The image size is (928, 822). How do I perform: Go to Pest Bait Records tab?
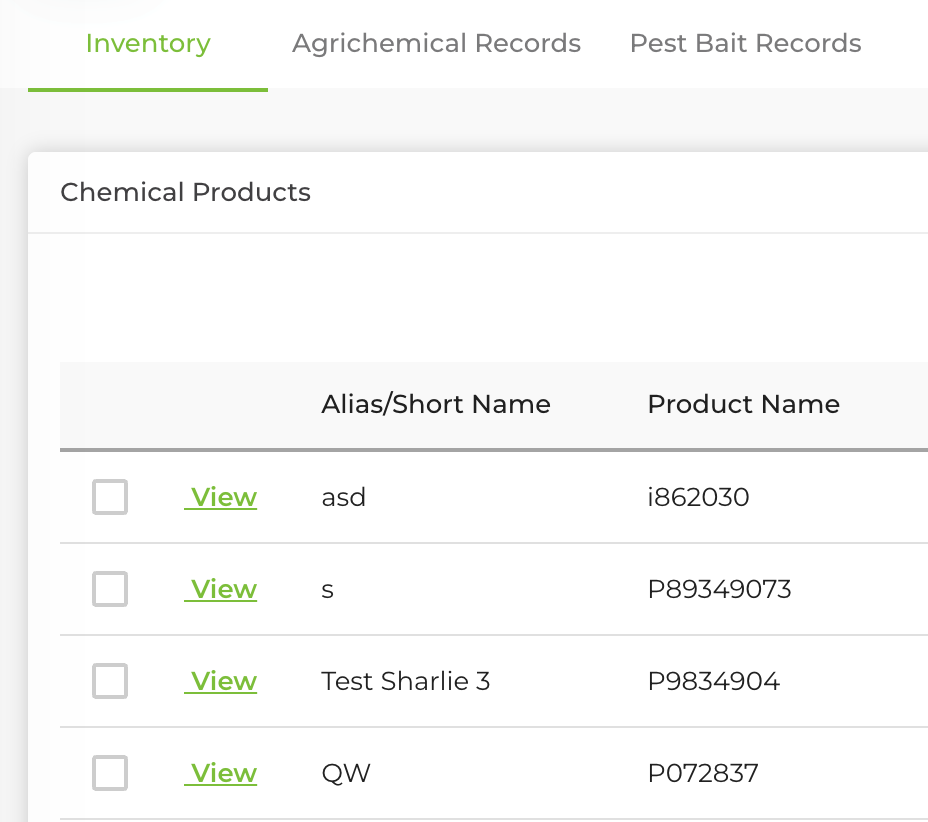pos(745,44)
